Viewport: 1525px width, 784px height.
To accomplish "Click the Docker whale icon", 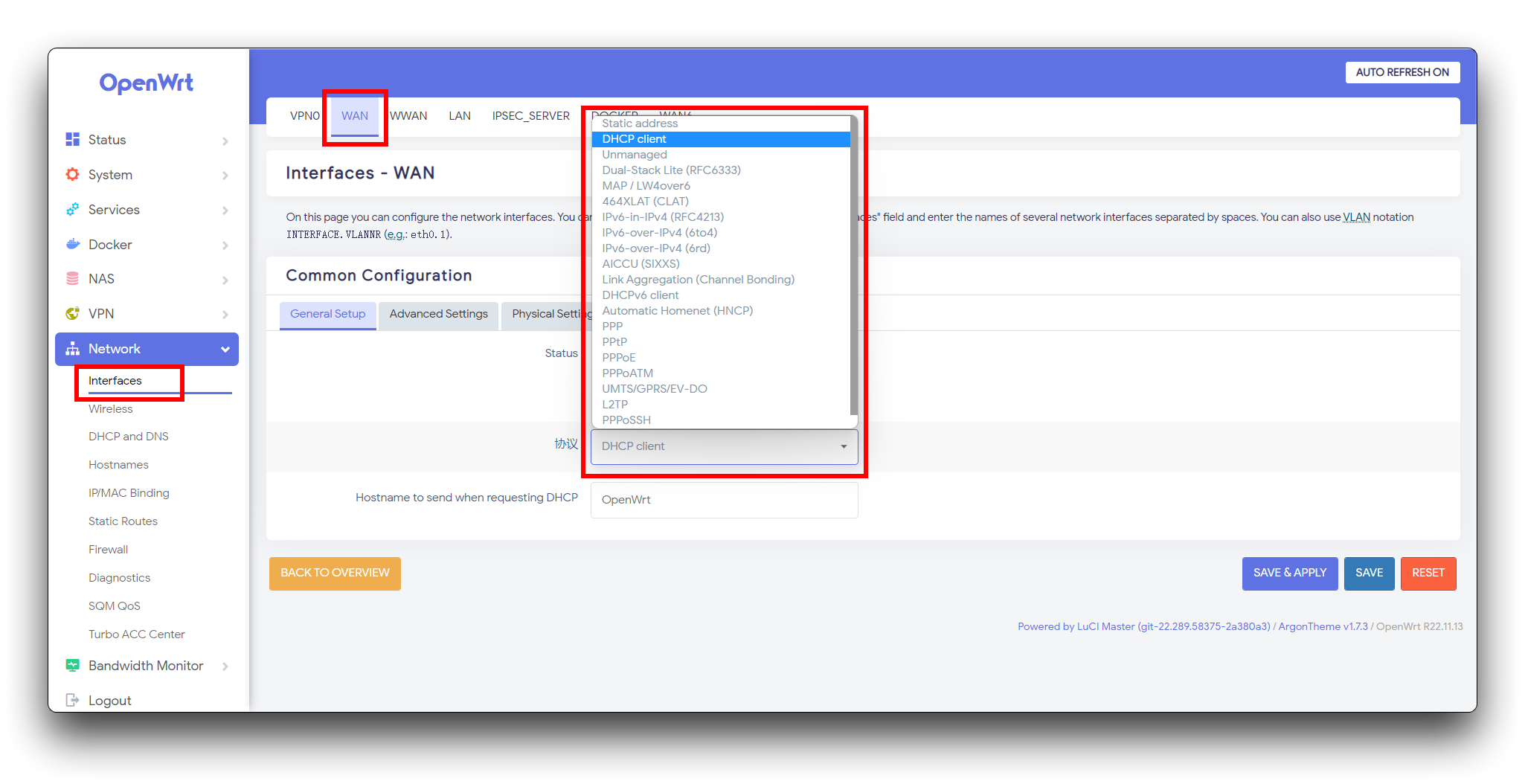I will point(72,244).
